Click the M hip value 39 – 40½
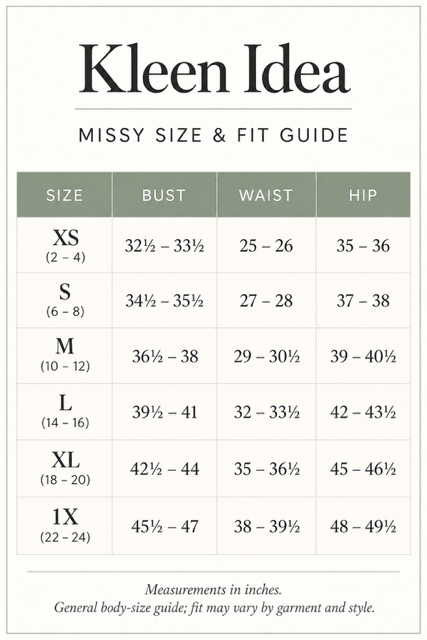Image resolution: width=427 pixels, height=640 pixels. tap(363, 357)
